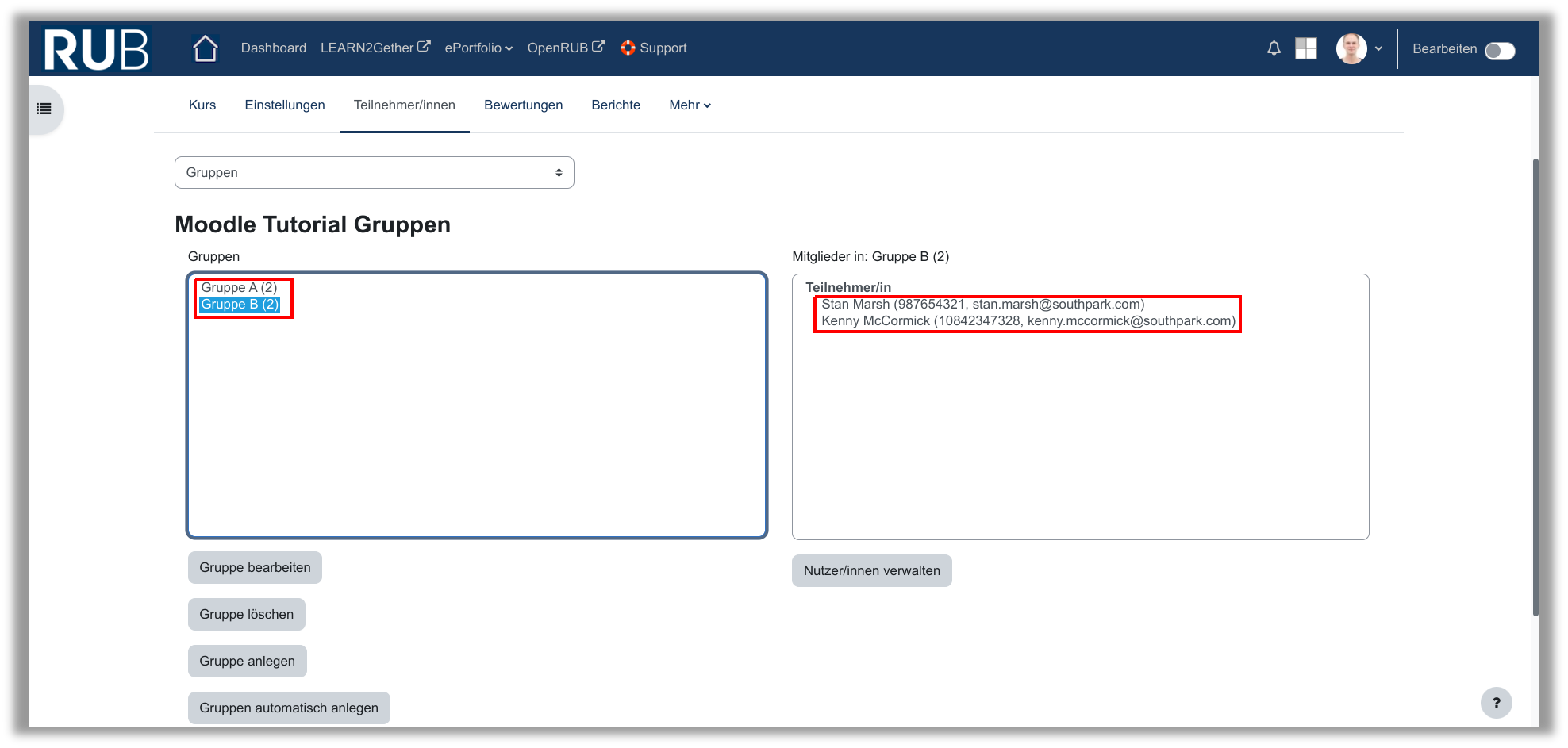Click the grid icon beside the bell
Viewport: 1568px width, 748px height.
[x=1305, y=48]
